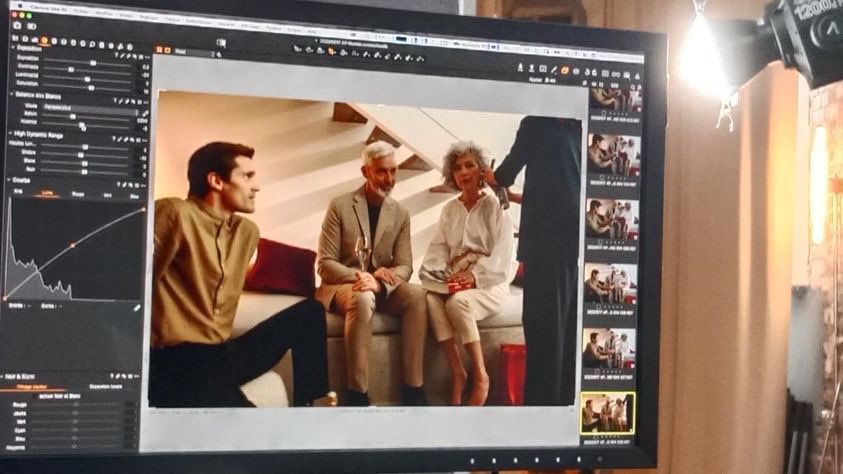Click the battery-like icon beside the camera icon
The width and height of the screenshot is (843, 474).
click(32, 26)
